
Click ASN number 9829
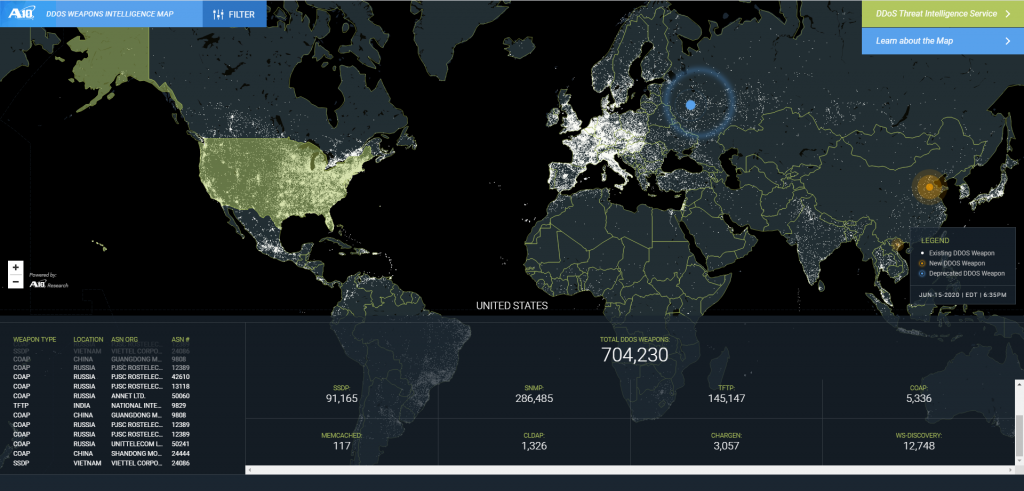[179, 405]
